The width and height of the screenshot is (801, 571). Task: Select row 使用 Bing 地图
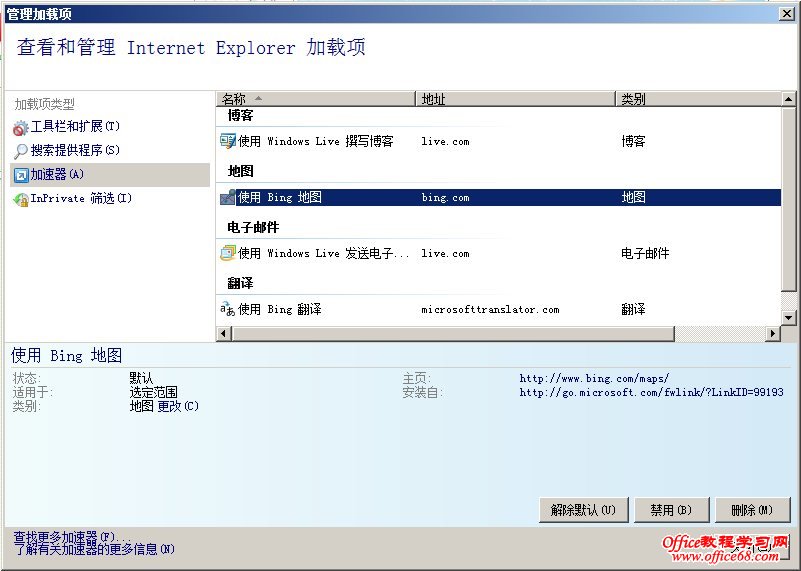point(499,198)
